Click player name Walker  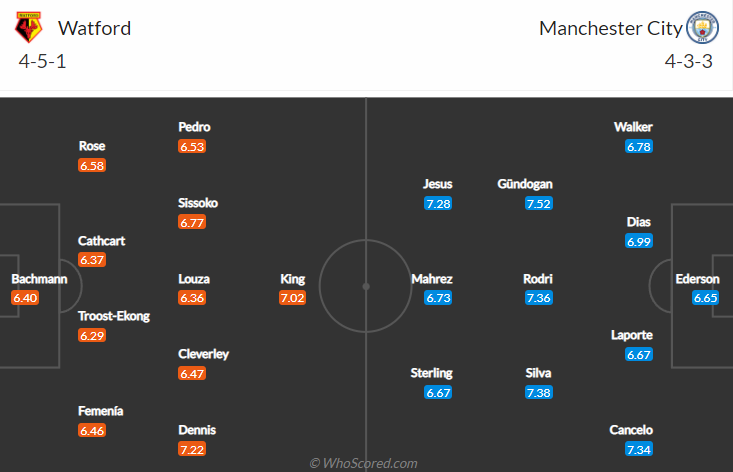click(x=634, y=127)
